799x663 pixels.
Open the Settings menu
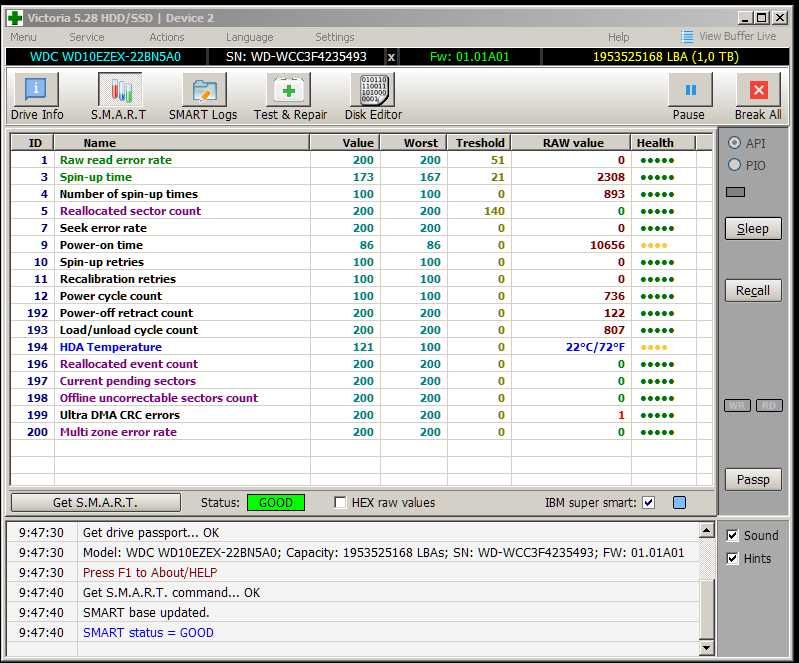[335, 37]
